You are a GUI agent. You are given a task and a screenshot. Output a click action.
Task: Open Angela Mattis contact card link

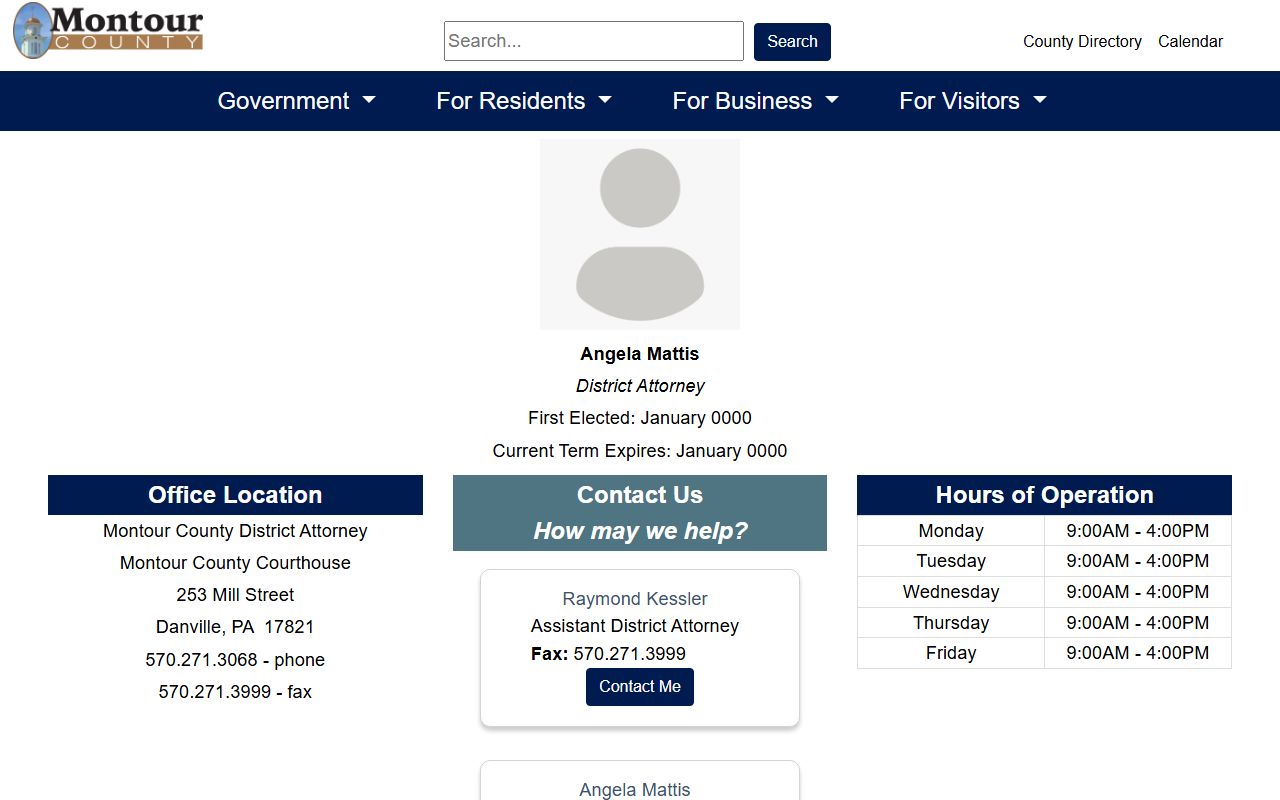[635, 790]
